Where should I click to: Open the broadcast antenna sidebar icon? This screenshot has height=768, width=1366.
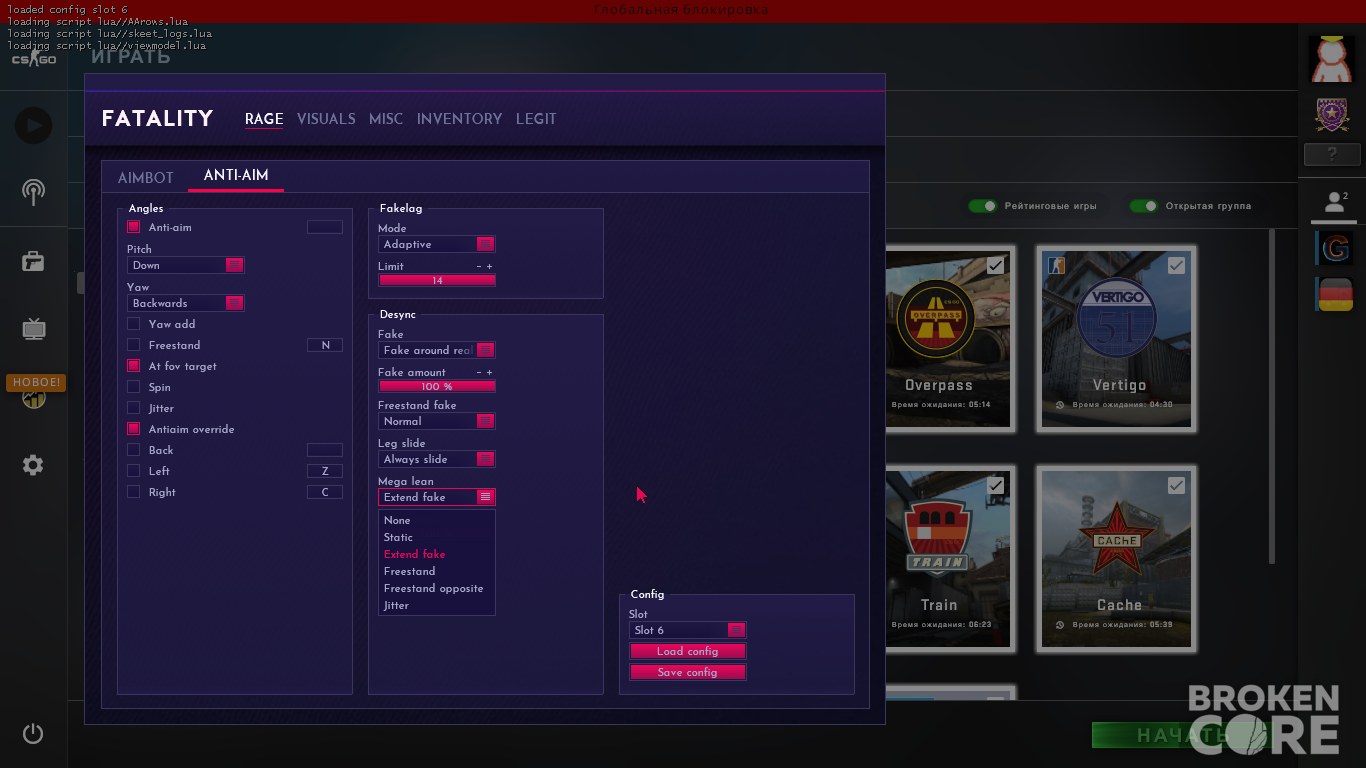pos(33,192)
